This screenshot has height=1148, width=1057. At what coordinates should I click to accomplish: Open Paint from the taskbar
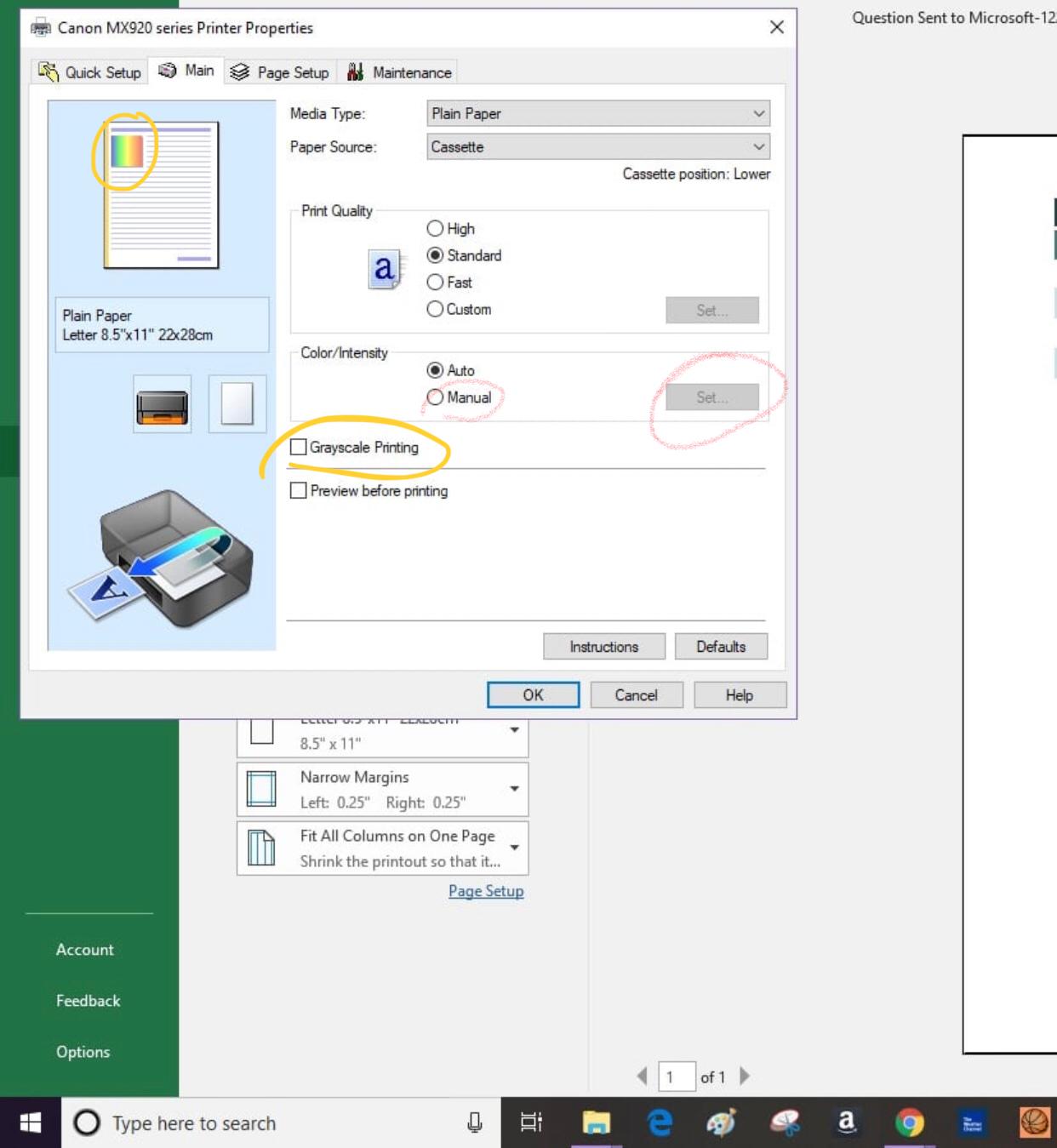(722, 1123)
